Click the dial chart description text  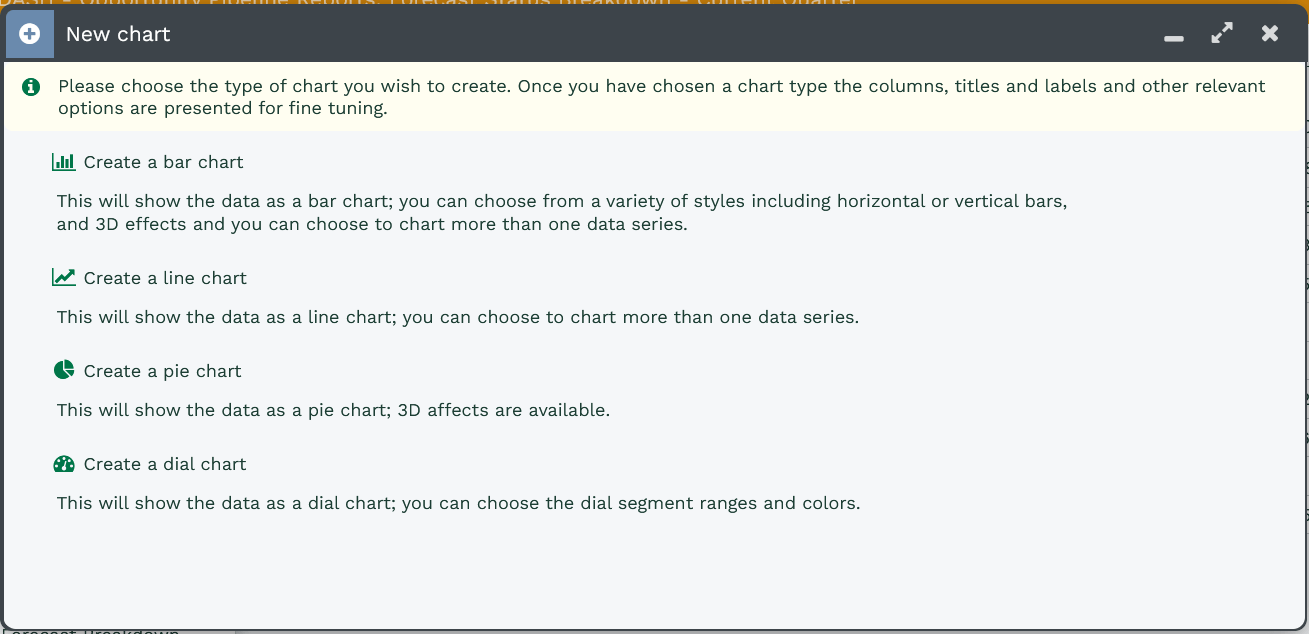(x=458, y=503)
